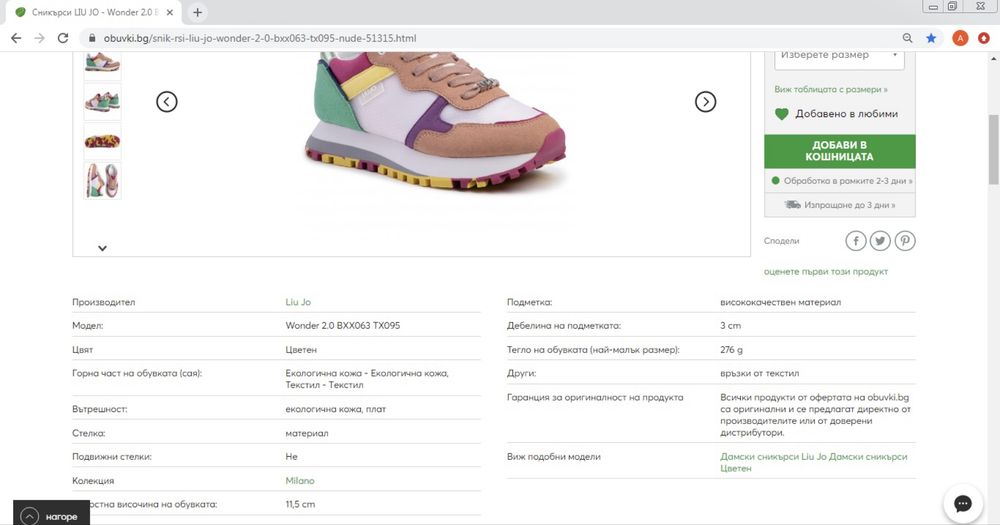
Task: Click the browser forward arrow
Action: point(40,38)
